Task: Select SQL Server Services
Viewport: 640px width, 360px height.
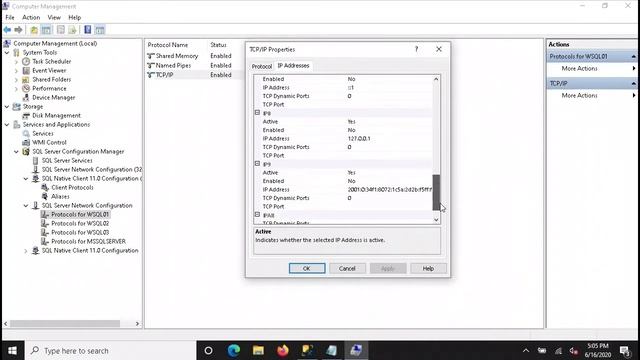Action: coord(67,160)
